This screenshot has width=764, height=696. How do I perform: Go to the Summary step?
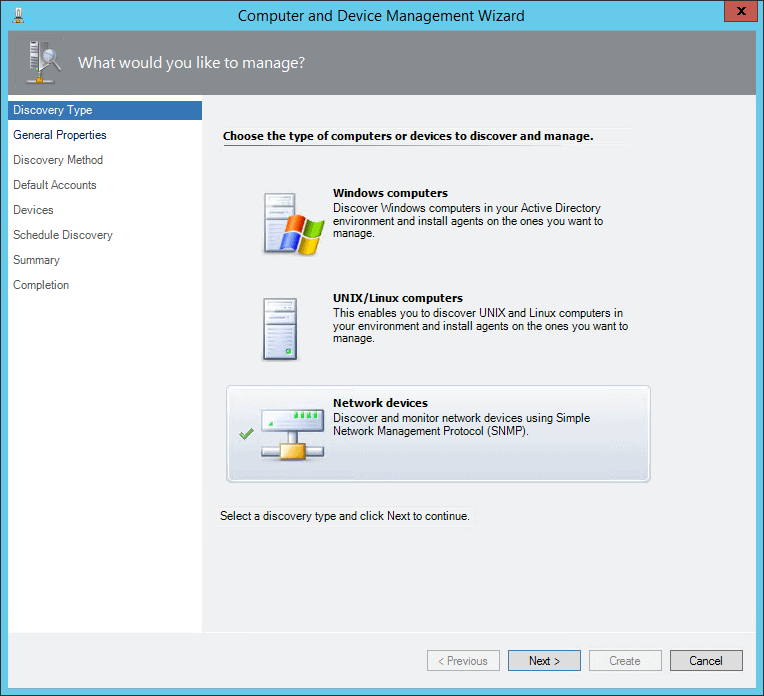click(36, 260)
